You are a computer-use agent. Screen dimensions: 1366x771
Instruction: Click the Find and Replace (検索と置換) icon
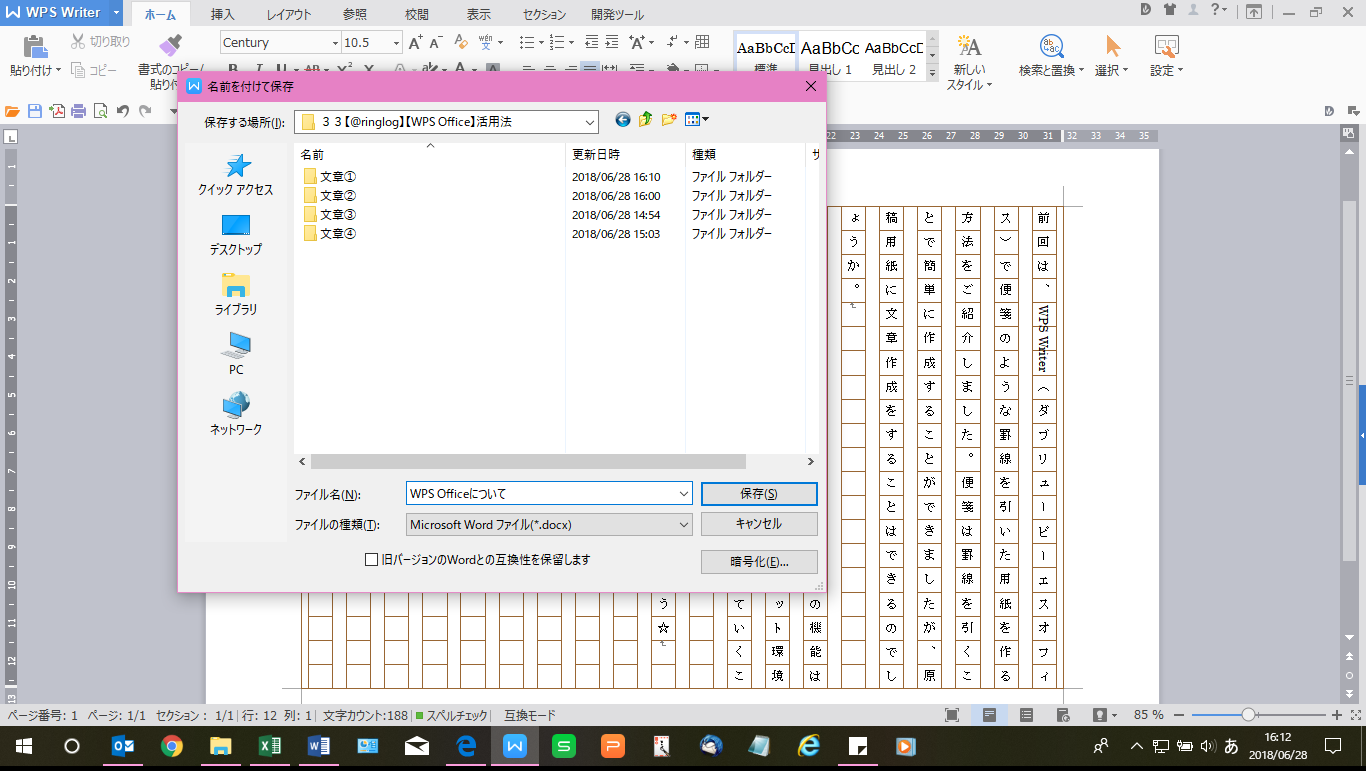coord(1052,46)
